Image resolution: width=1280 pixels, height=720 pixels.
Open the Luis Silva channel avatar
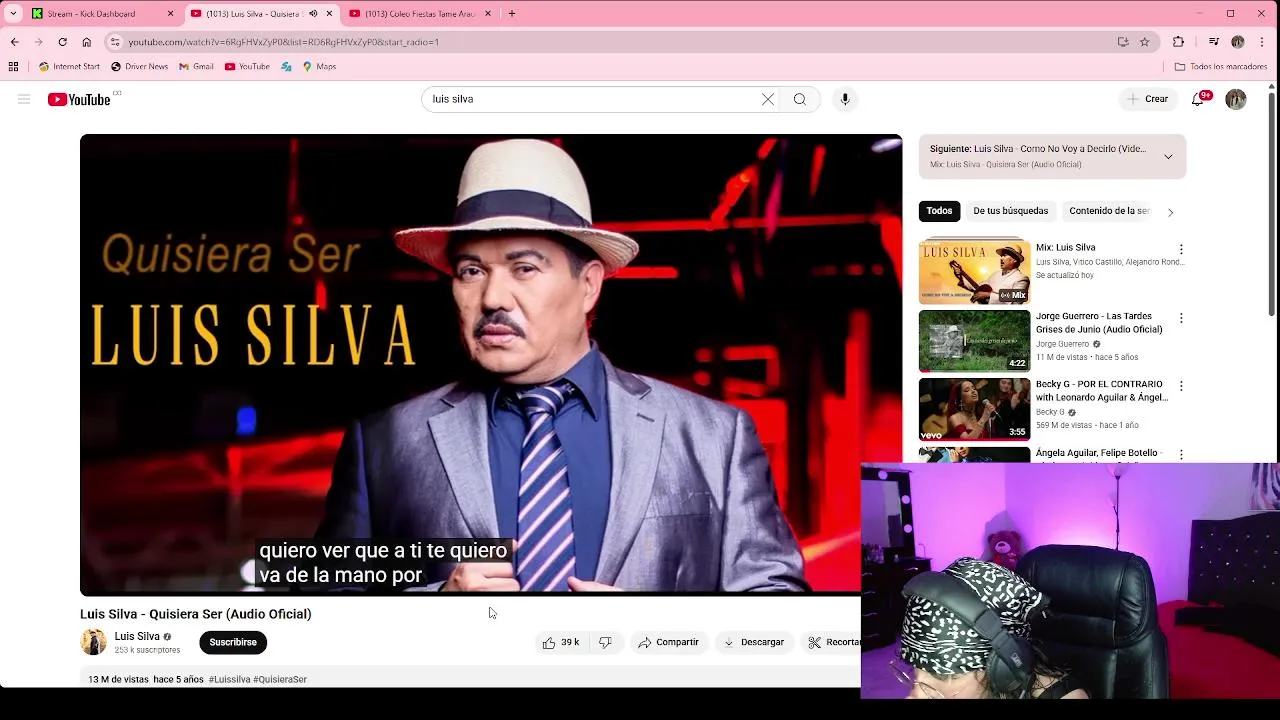93,642
